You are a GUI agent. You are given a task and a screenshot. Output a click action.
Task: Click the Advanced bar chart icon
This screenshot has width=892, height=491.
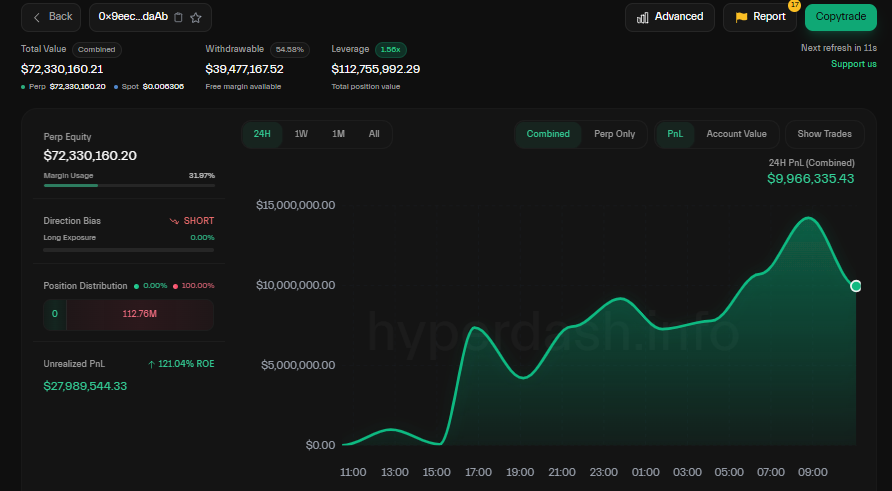click(x=643, y=17)
